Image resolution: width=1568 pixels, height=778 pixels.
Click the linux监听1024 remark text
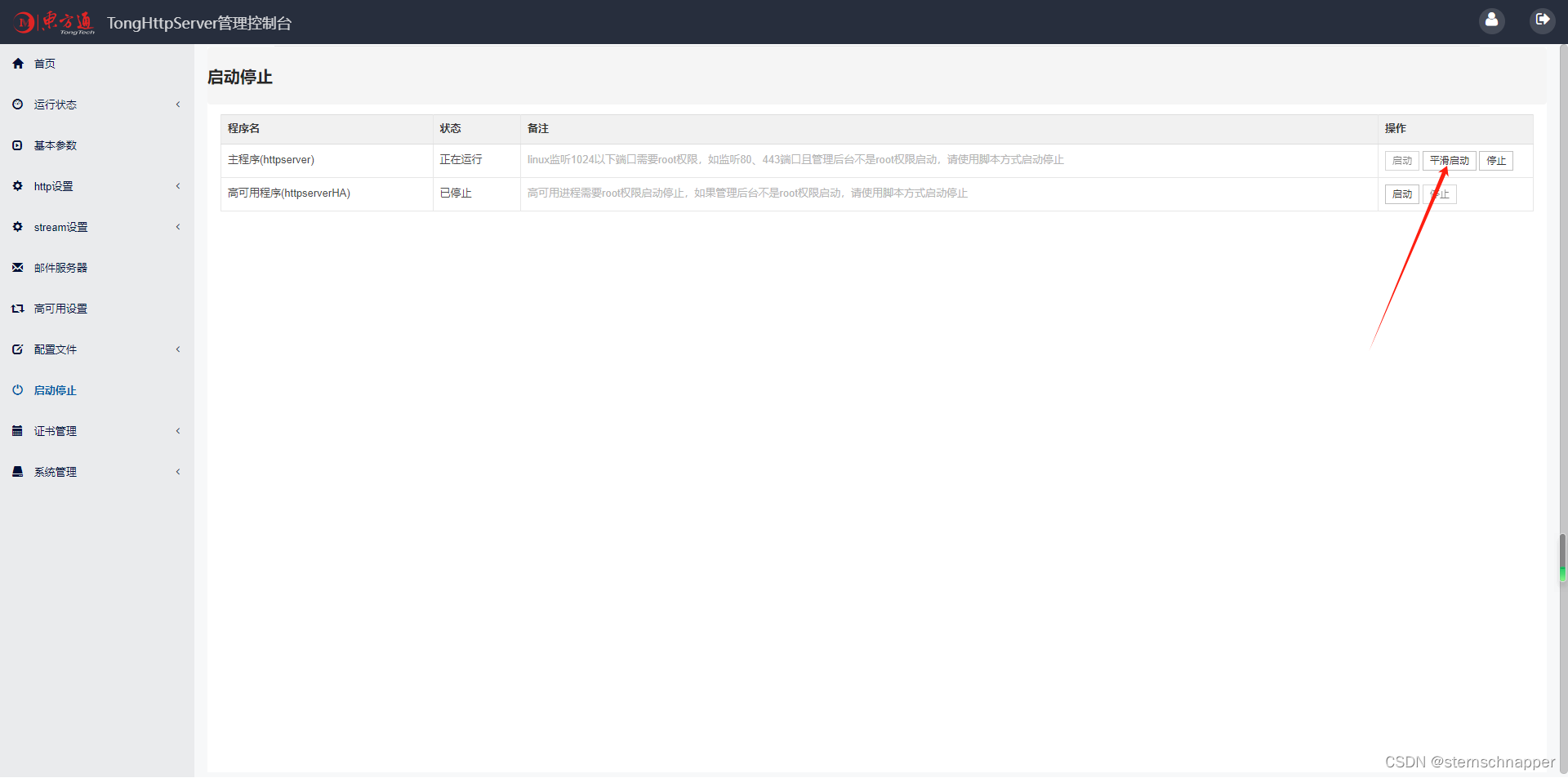795,160
